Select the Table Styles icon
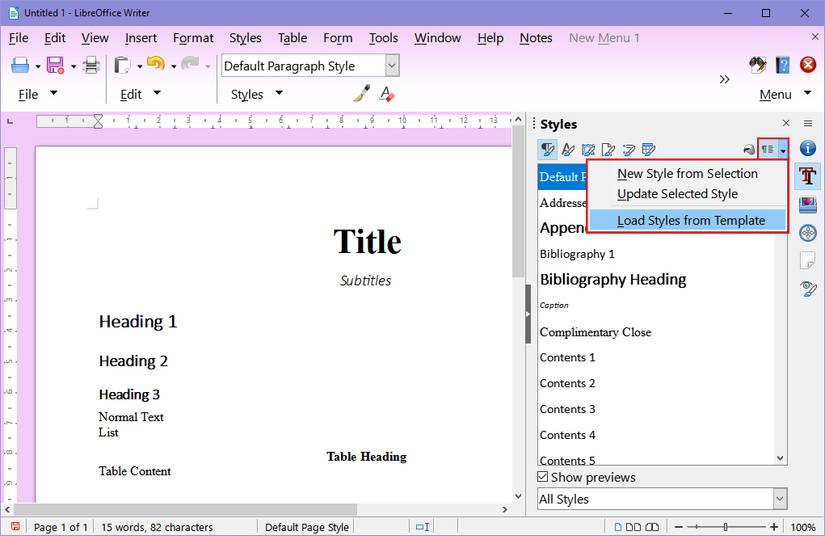The image size is (825, 536). [649, 150]
